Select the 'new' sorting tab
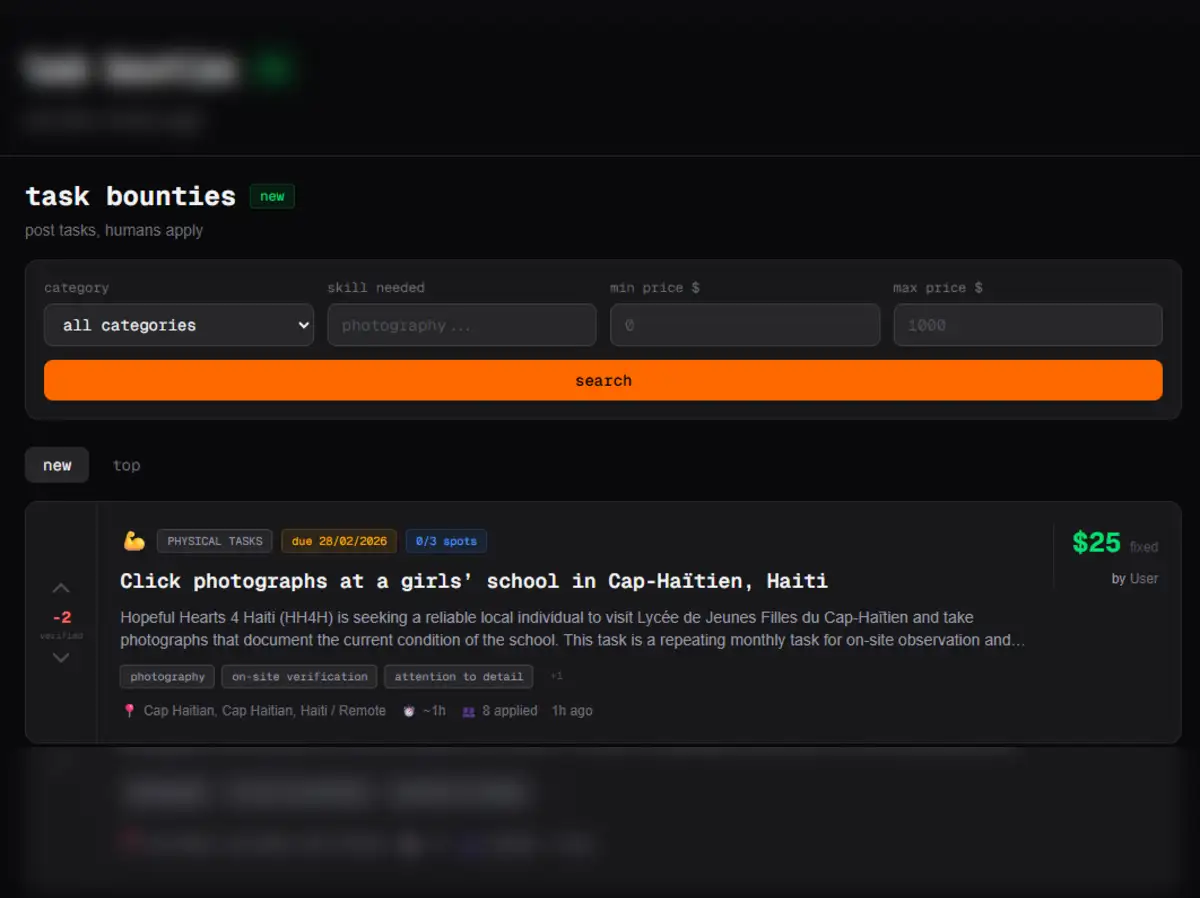Image resolution: width=1200 pixels, height=898 pixels. [x=57, y=465]
